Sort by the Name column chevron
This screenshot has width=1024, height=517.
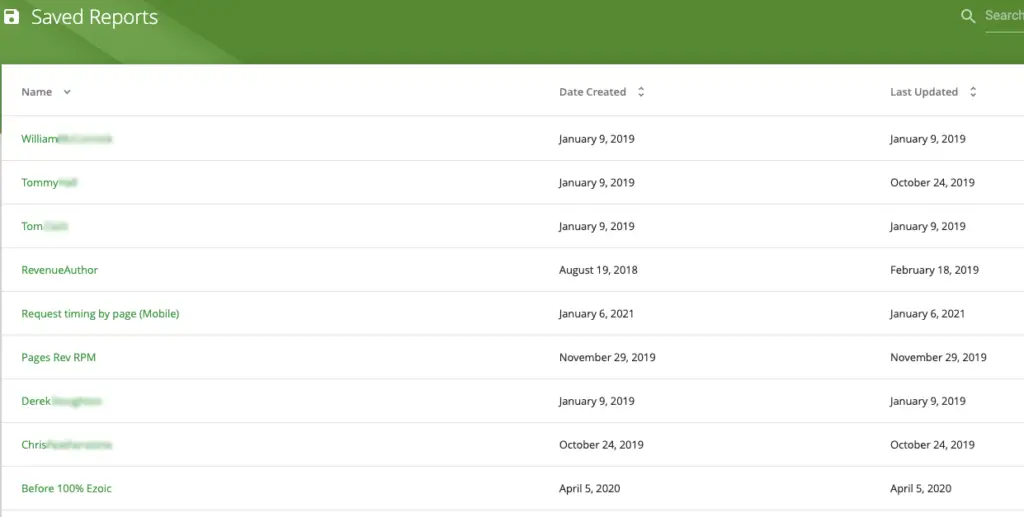(67, 92)
